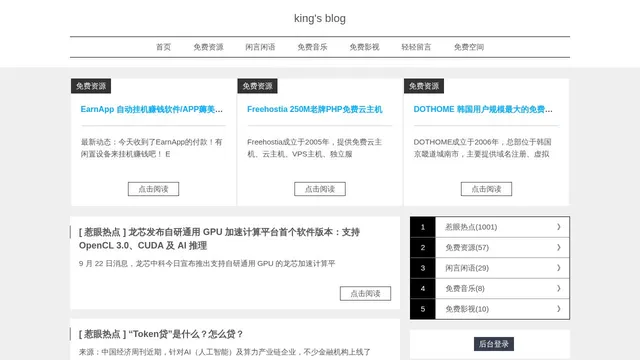This screenshot has height=360, width=640.
Task: Click chevron arrow on 闲言闲语(29) row
Action: click(x=559, y=268)
